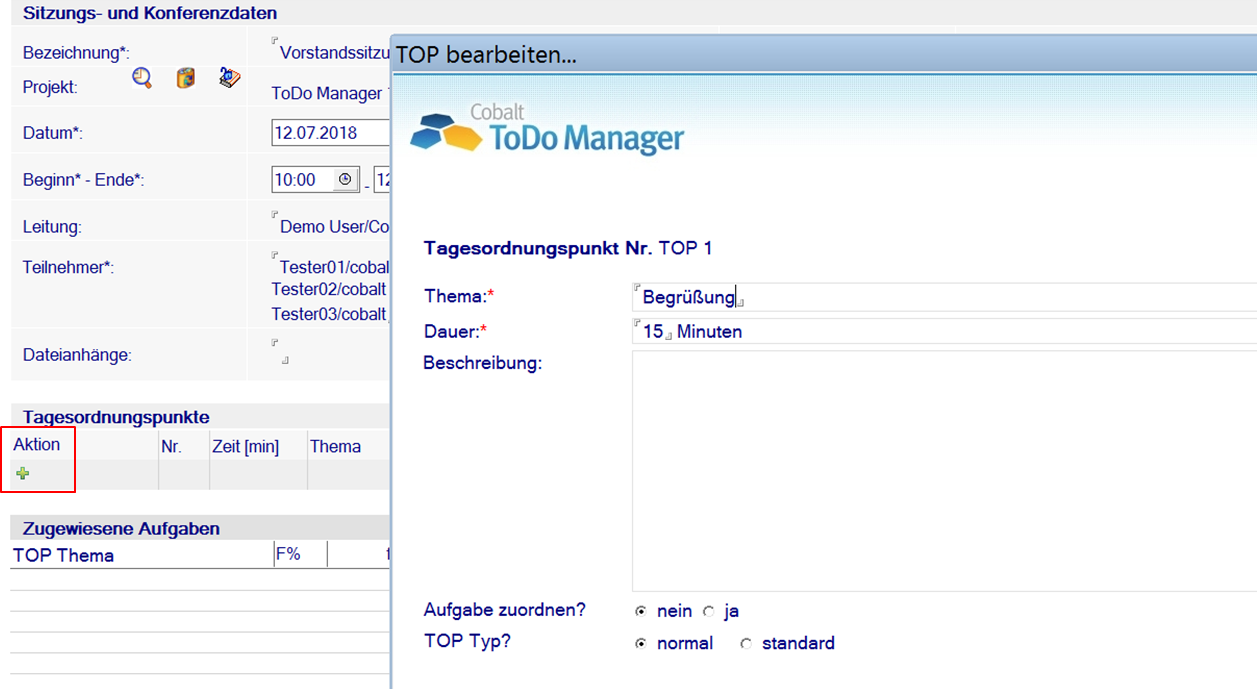Image resolution: width=1257 pixels, height=689 pixels.
Task: Select participant Tester02/cobalt in Teilnehmer
Action: pos(328,289)
